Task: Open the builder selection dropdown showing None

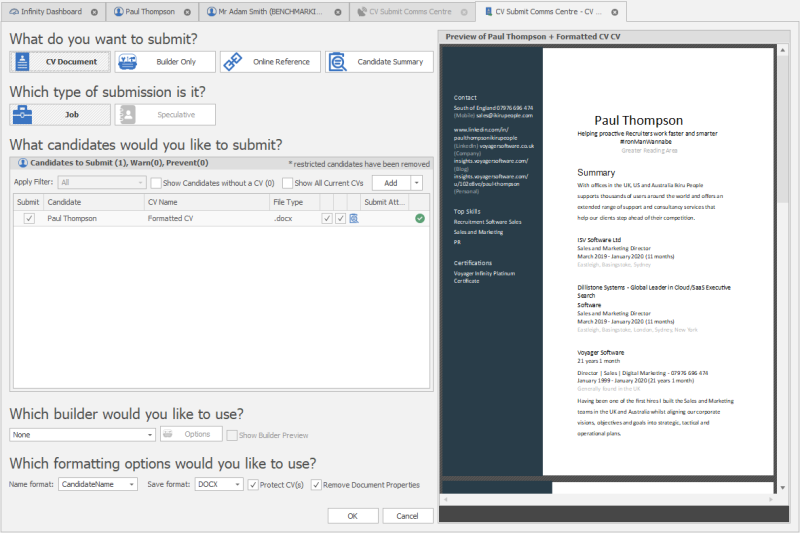Action: coord(82,435)
